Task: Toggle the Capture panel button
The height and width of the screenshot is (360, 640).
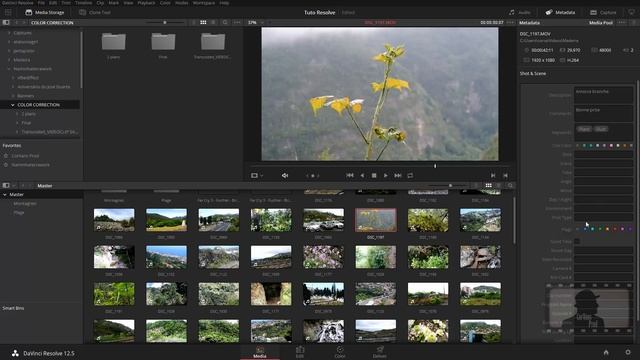Action: (603, 12)
